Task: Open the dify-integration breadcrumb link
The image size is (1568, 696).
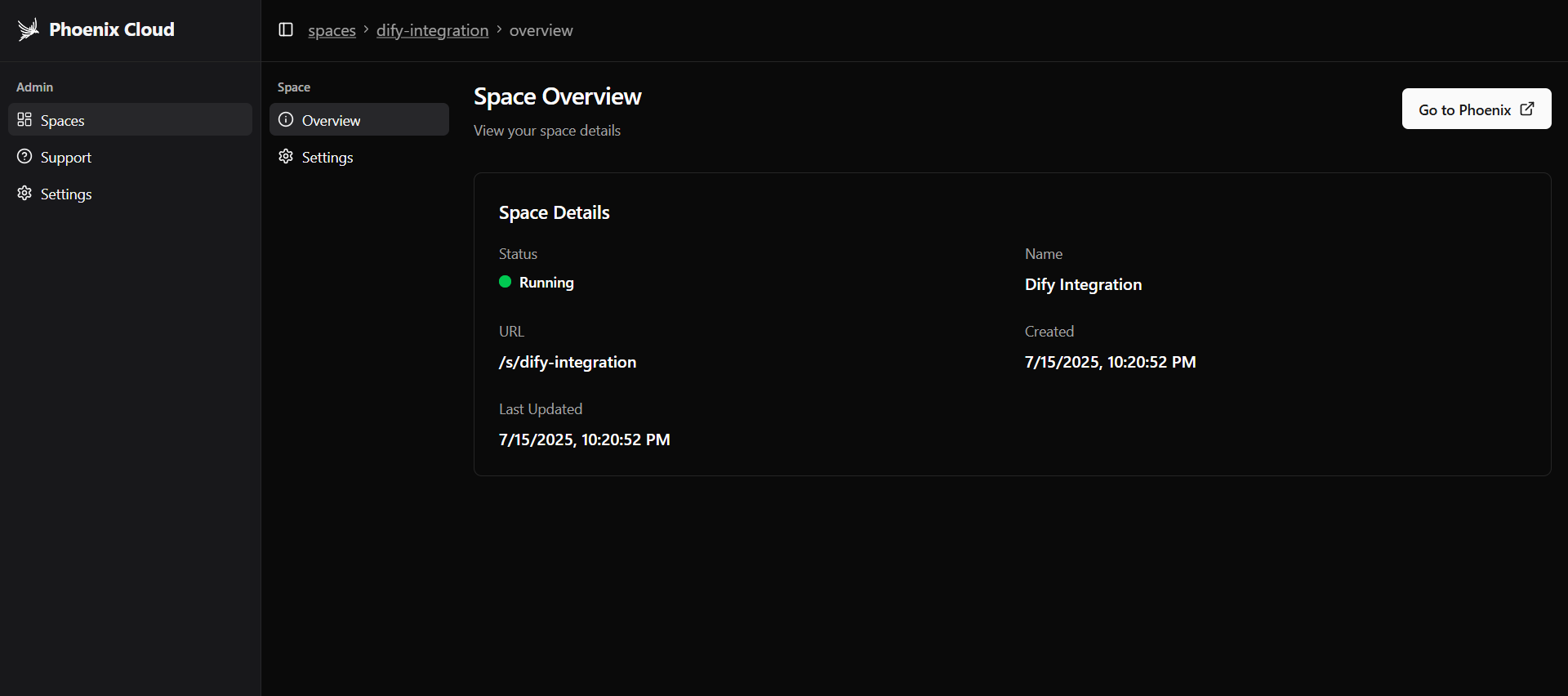Action: [x=432, y=30]
